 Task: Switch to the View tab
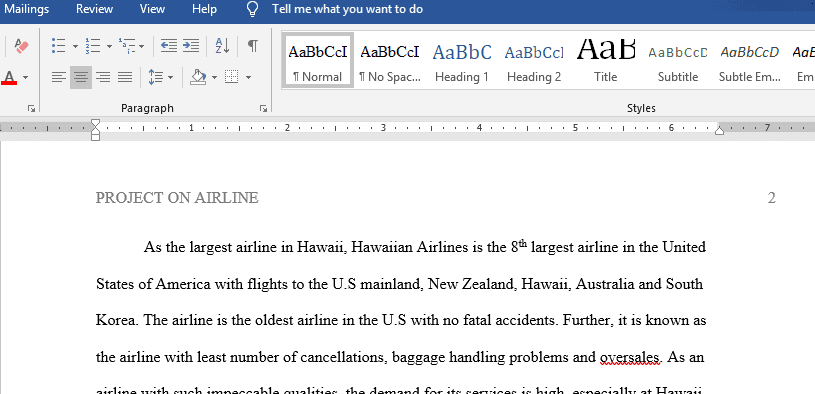[152, 9]
